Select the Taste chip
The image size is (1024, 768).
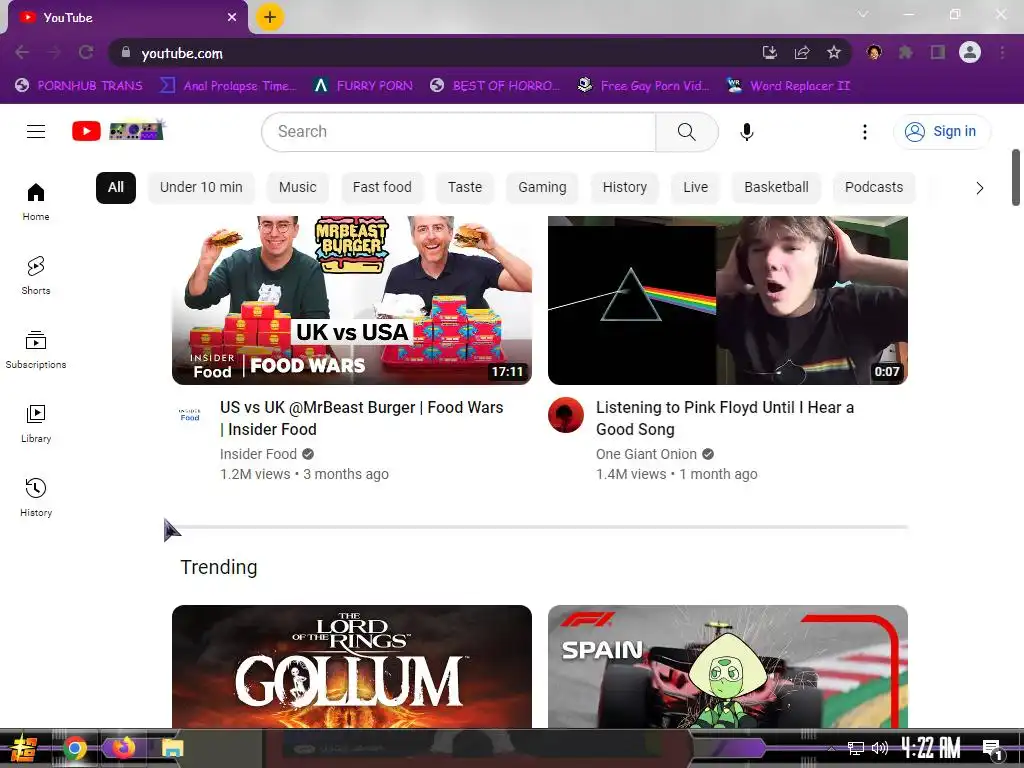(x=465, y=188)
